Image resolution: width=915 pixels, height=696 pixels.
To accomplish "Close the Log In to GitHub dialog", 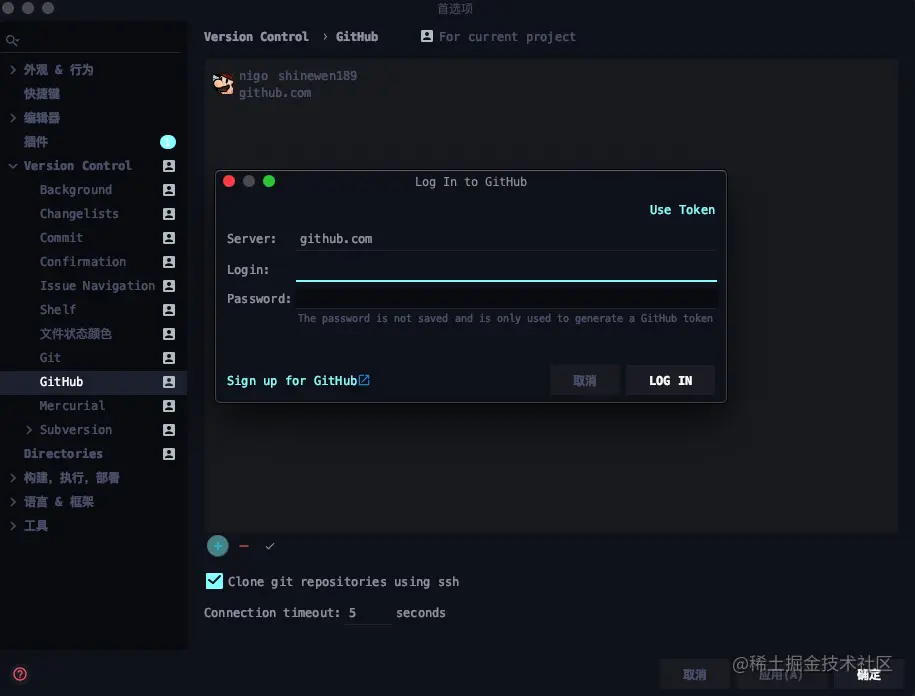I will (229, 181).
